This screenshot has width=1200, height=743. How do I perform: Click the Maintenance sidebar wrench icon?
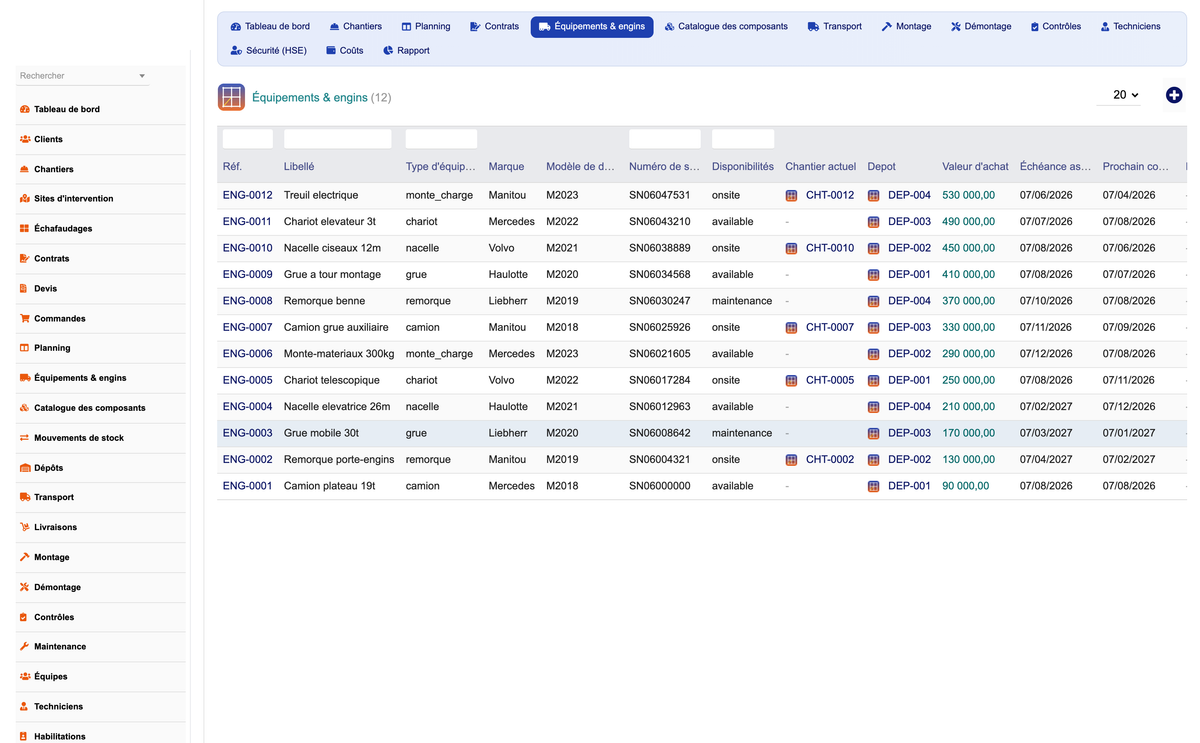(x=24, y=647)
